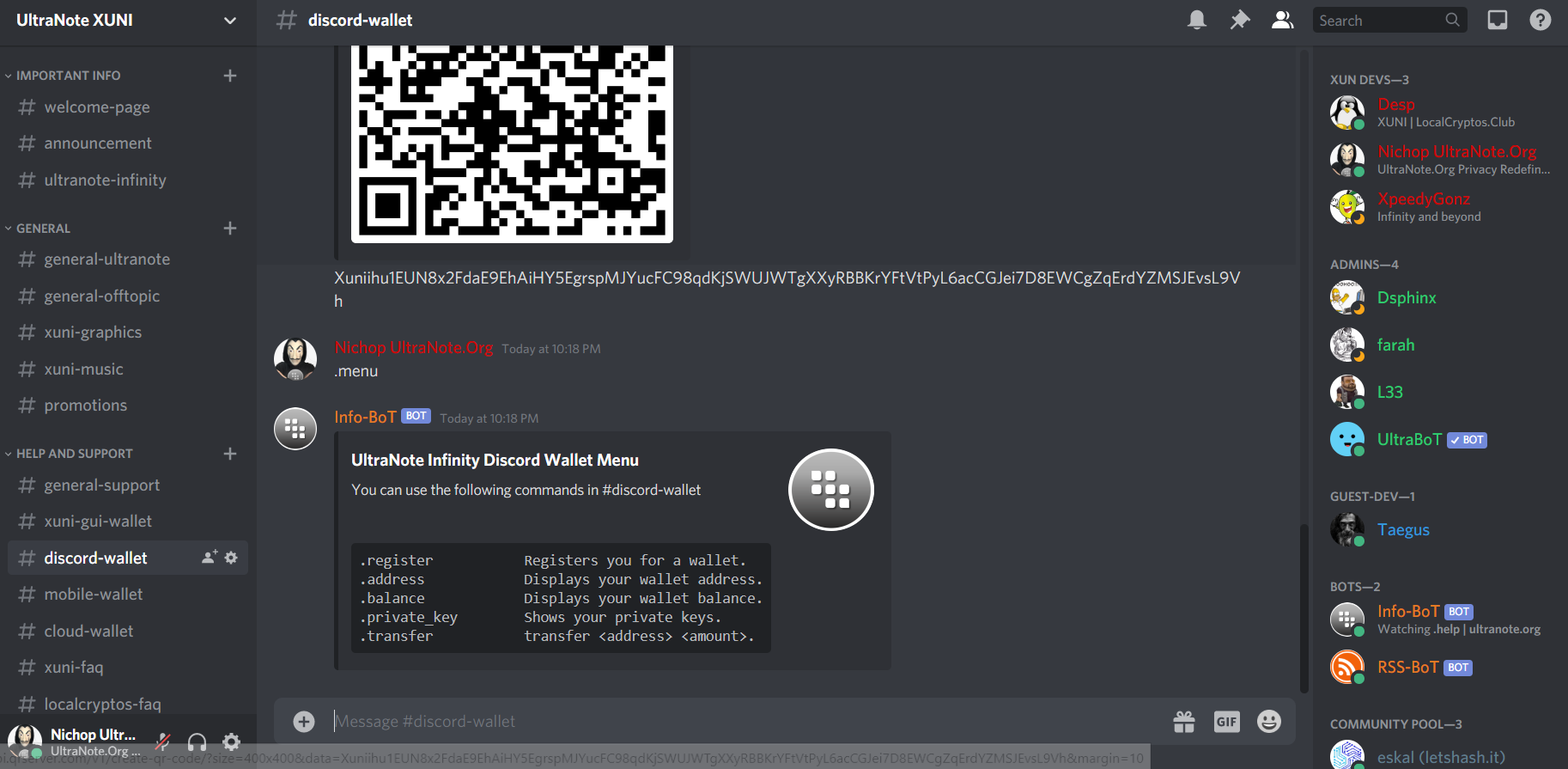Open xuni-graphics channel
The image size is (1568, 769).
click(x=127, y=333)
